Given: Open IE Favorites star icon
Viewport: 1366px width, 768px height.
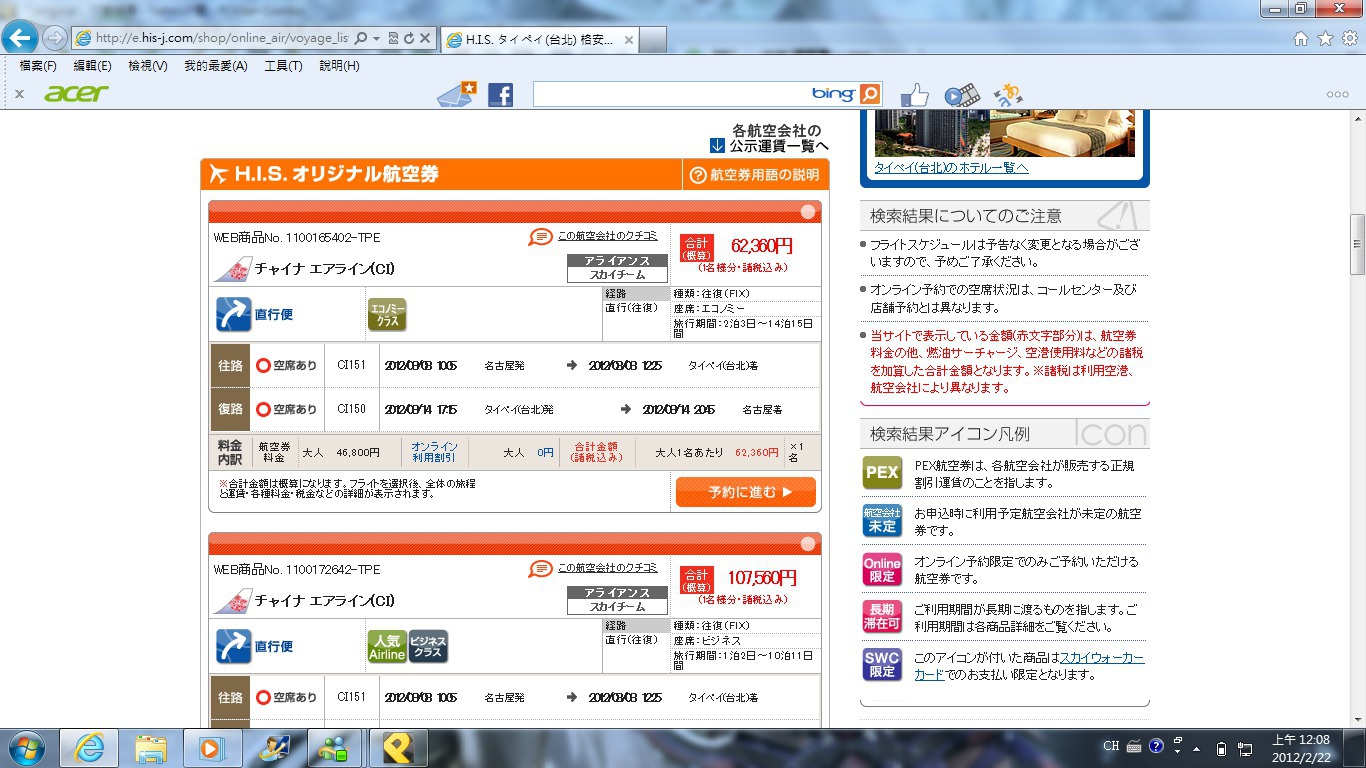Looking at the screenshot, I should pyautogui.click(x=1325, y=39).
